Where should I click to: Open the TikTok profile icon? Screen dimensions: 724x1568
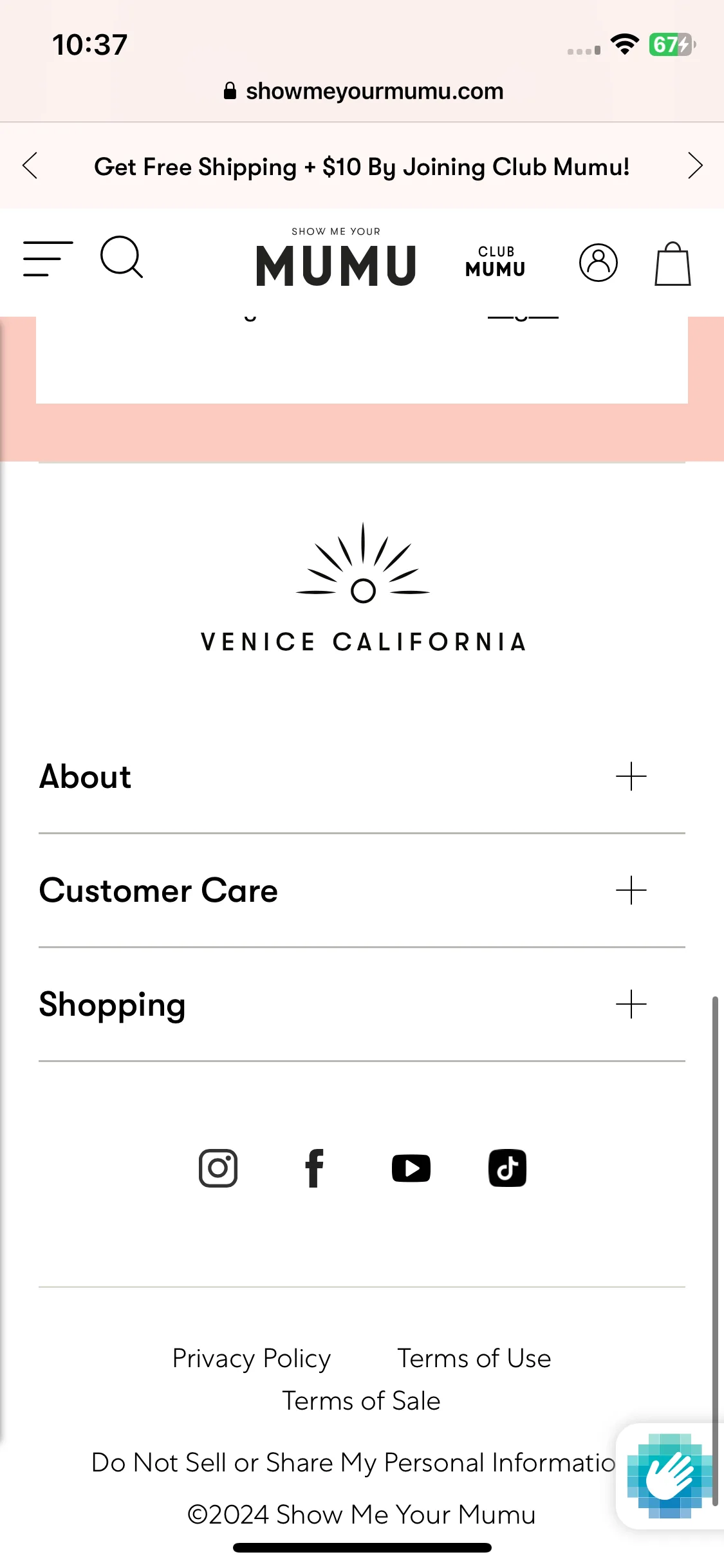(507, 1168)
